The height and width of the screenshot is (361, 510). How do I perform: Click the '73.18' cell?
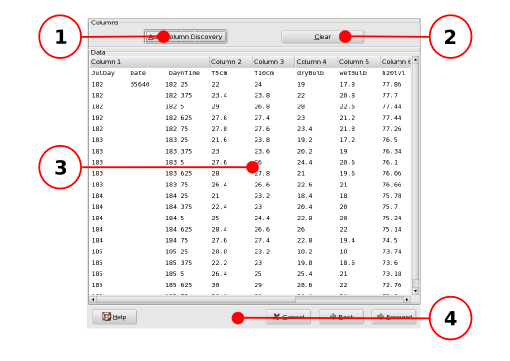pyautogui.click(x=392, y=274)
